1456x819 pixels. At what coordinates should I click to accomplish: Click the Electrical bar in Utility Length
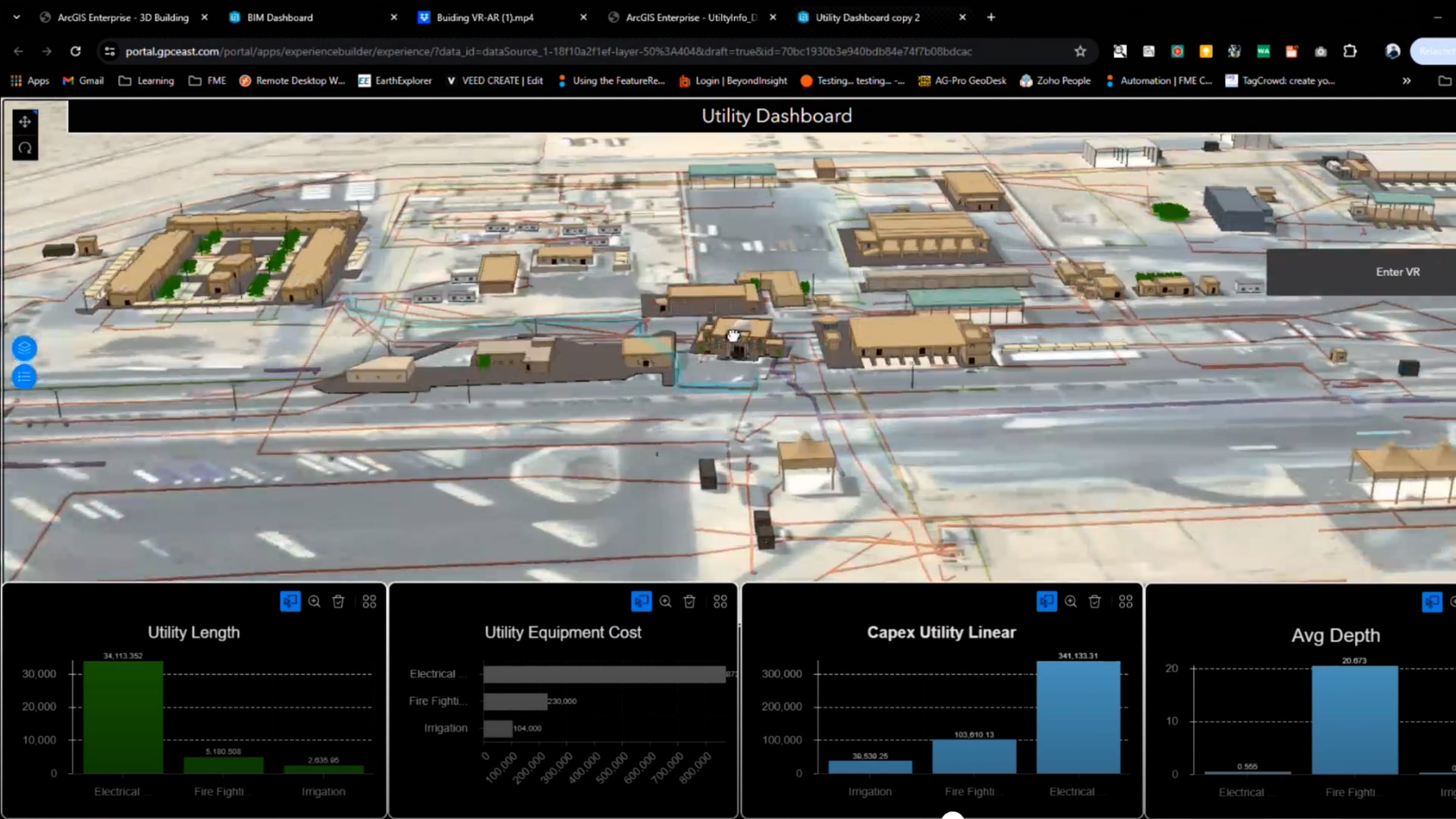123,717
